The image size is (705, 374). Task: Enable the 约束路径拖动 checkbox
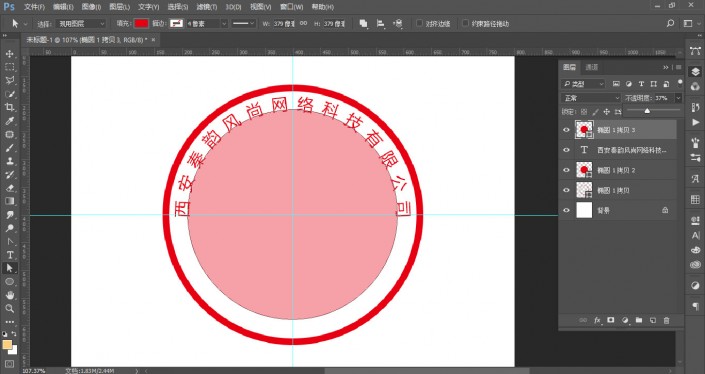click(466, 23)
